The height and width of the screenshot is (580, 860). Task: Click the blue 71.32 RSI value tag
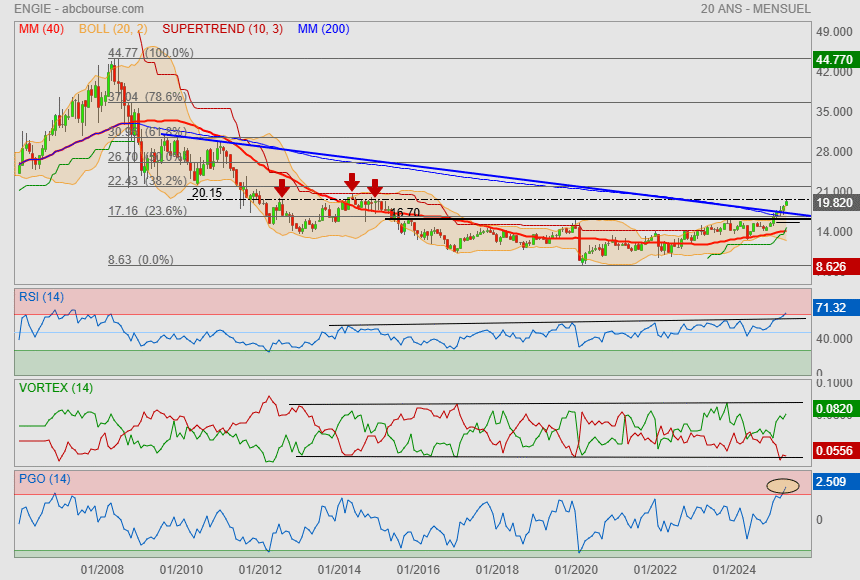click(x=831, y=308)
